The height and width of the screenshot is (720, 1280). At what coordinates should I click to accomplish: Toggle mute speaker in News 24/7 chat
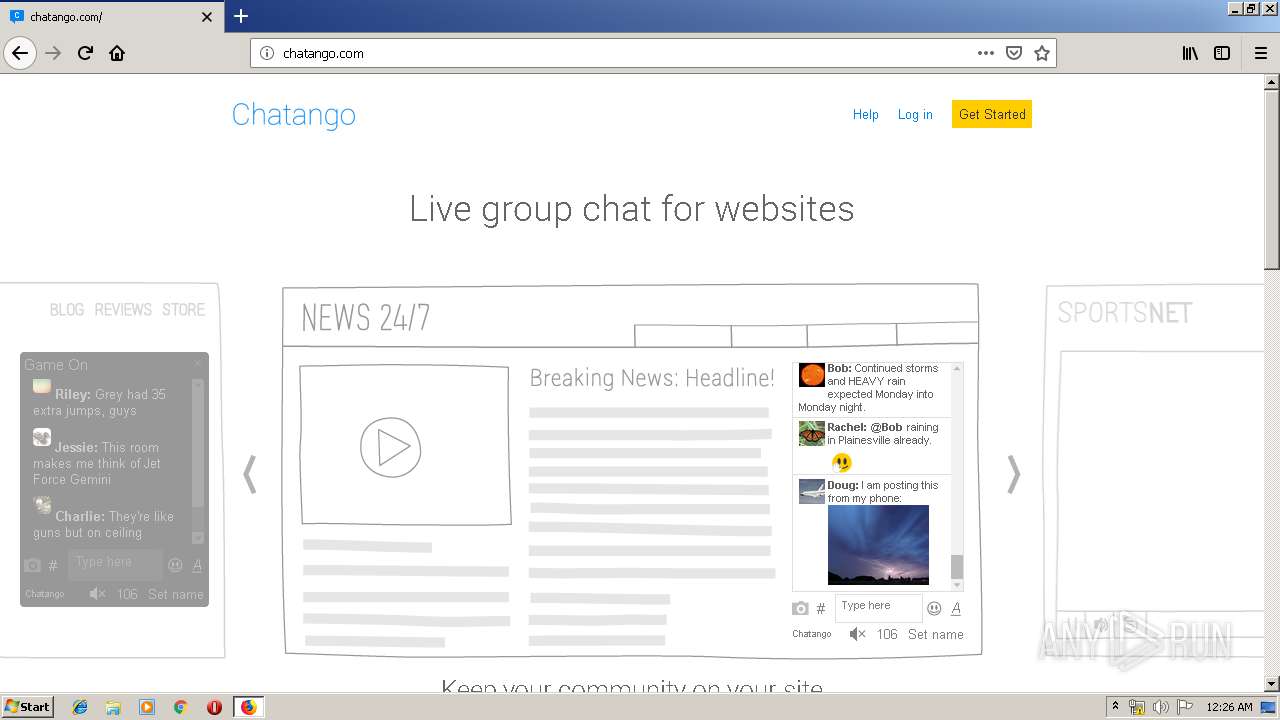pos(857,634)
